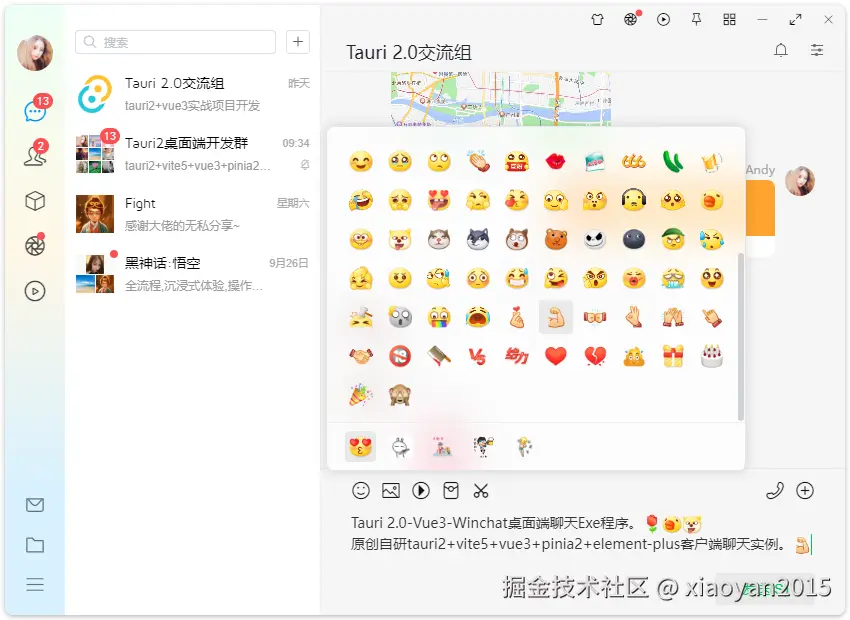Screen dimensions: 850x620
Task: Open the file sending icon above the message box
Action: tap(452, 491)
